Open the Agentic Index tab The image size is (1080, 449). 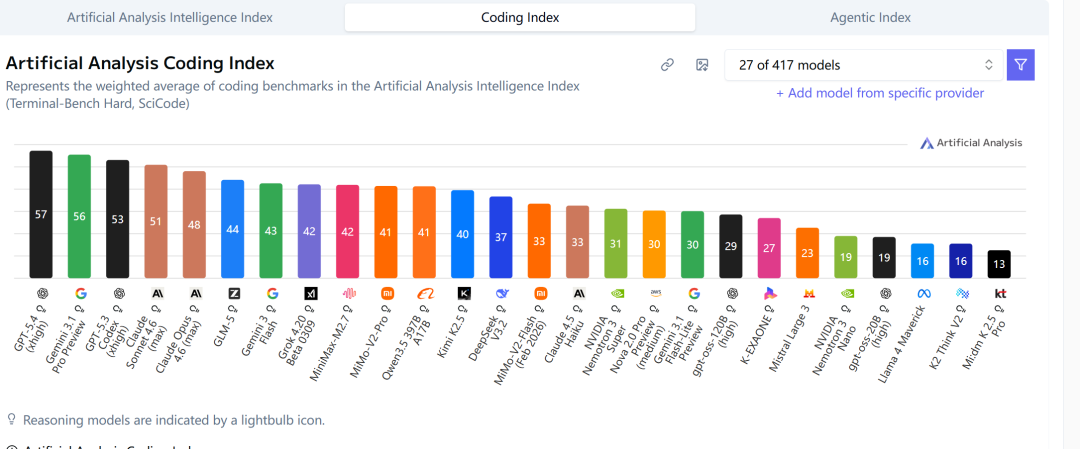tap(870, 17)
